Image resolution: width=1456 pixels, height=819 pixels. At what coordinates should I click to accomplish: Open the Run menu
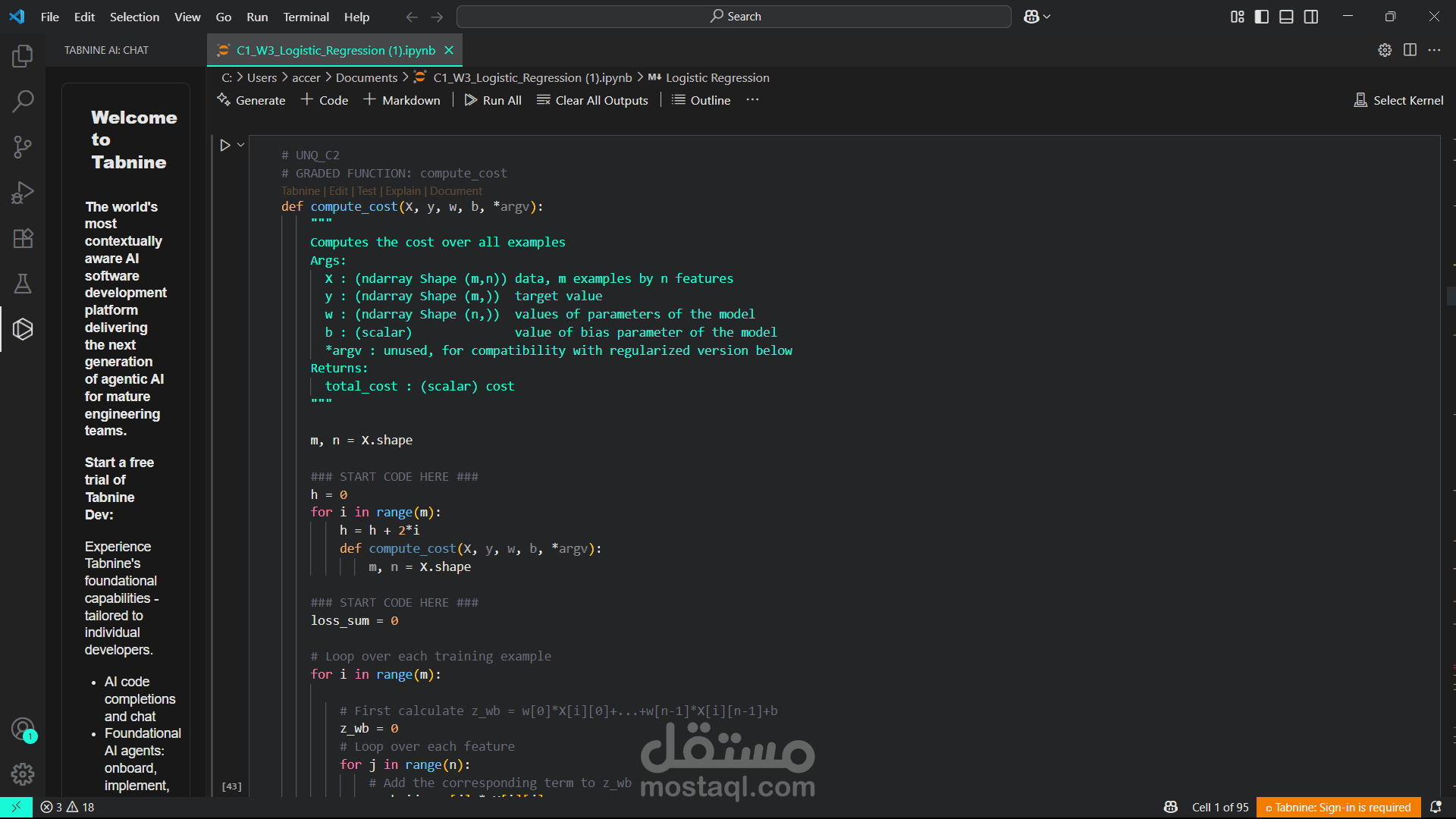257,17
